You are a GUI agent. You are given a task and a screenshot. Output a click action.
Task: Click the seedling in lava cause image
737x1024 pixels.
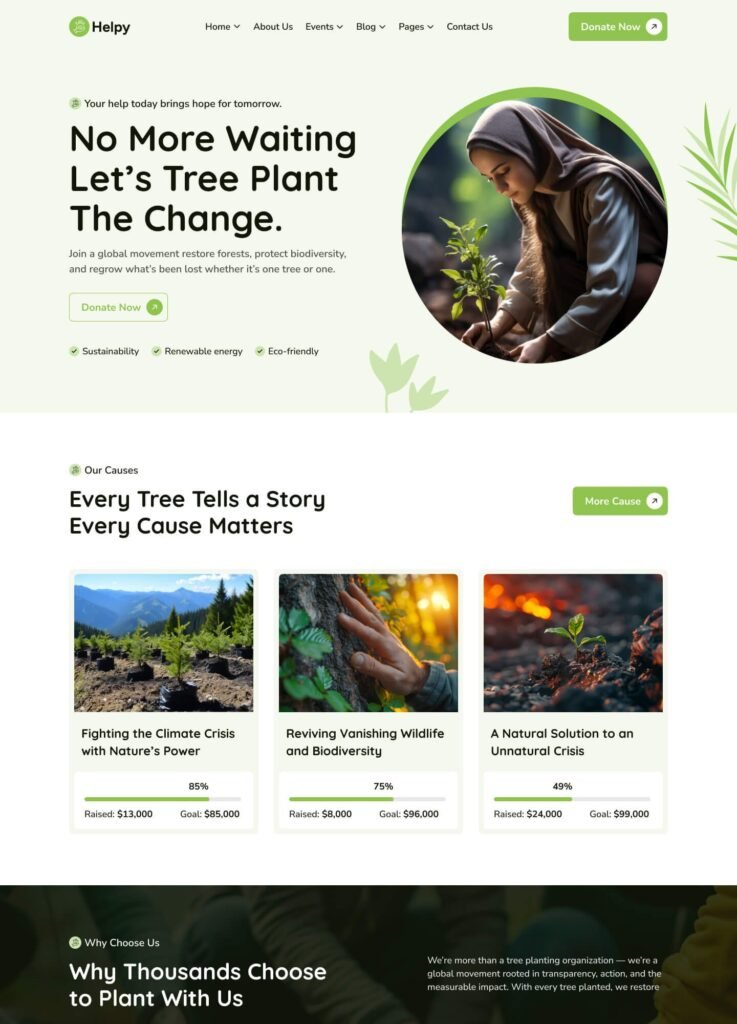[x=573, y=643]
